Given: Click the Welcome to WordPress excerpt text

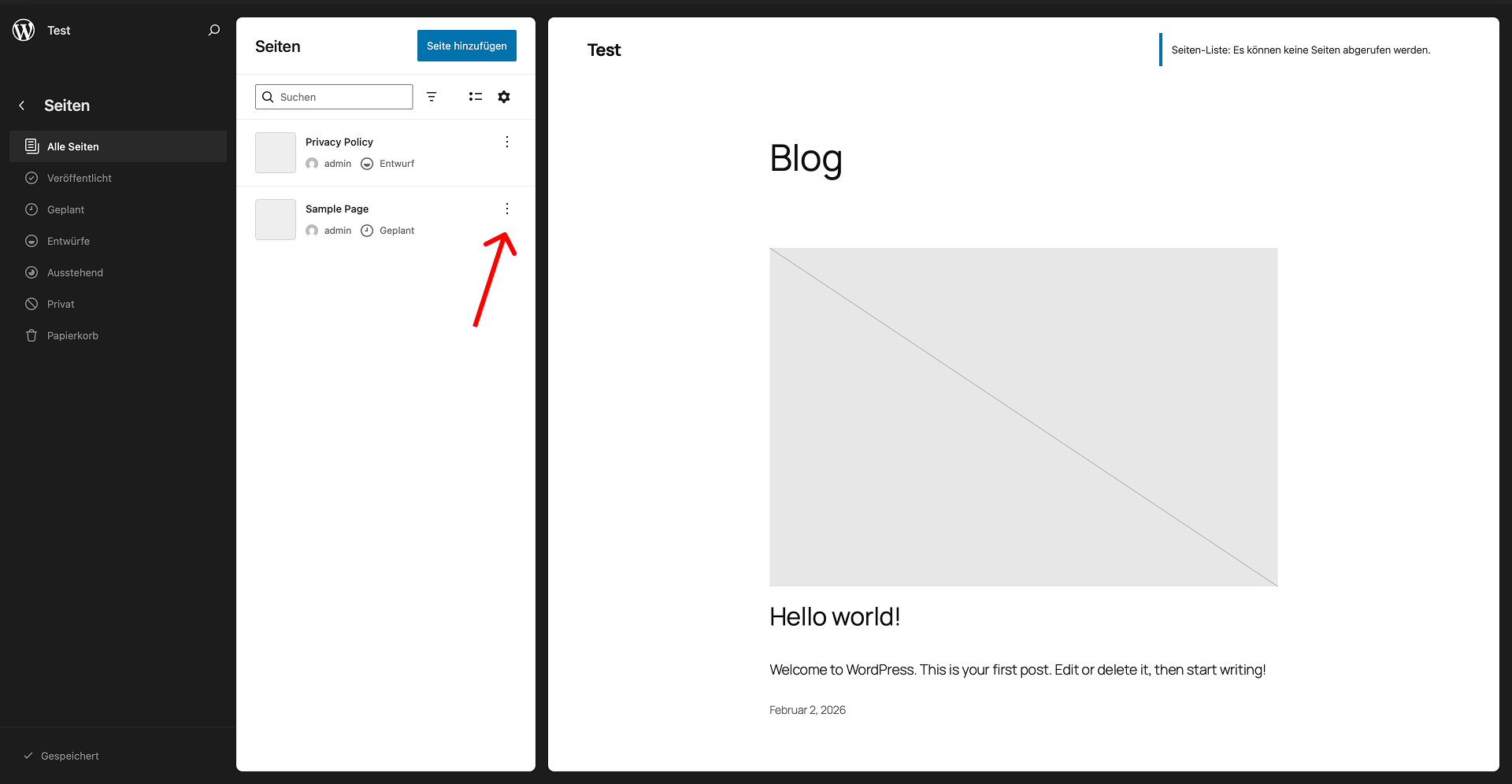Looking at the screenshot, I should tap(1017, 670).
